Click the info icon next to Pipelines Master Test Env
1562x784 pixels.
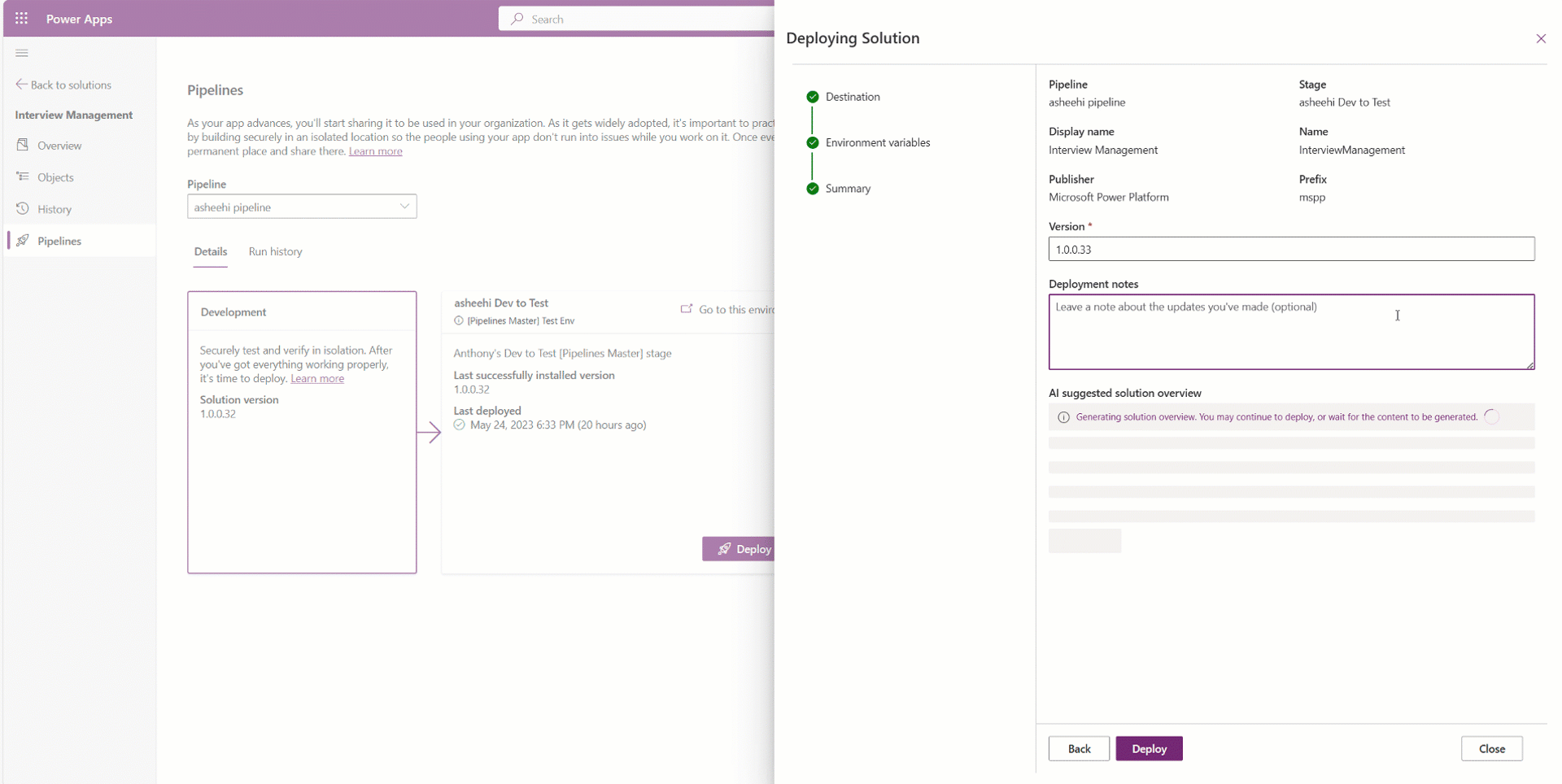[x=459, y=320]
